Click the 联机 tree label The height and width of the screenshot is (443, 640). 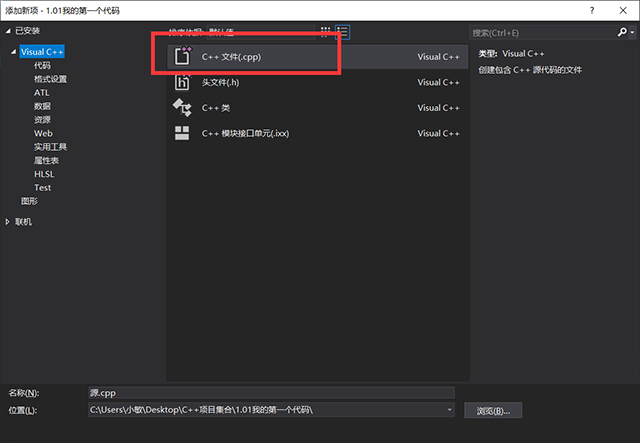tap(23, 222)
